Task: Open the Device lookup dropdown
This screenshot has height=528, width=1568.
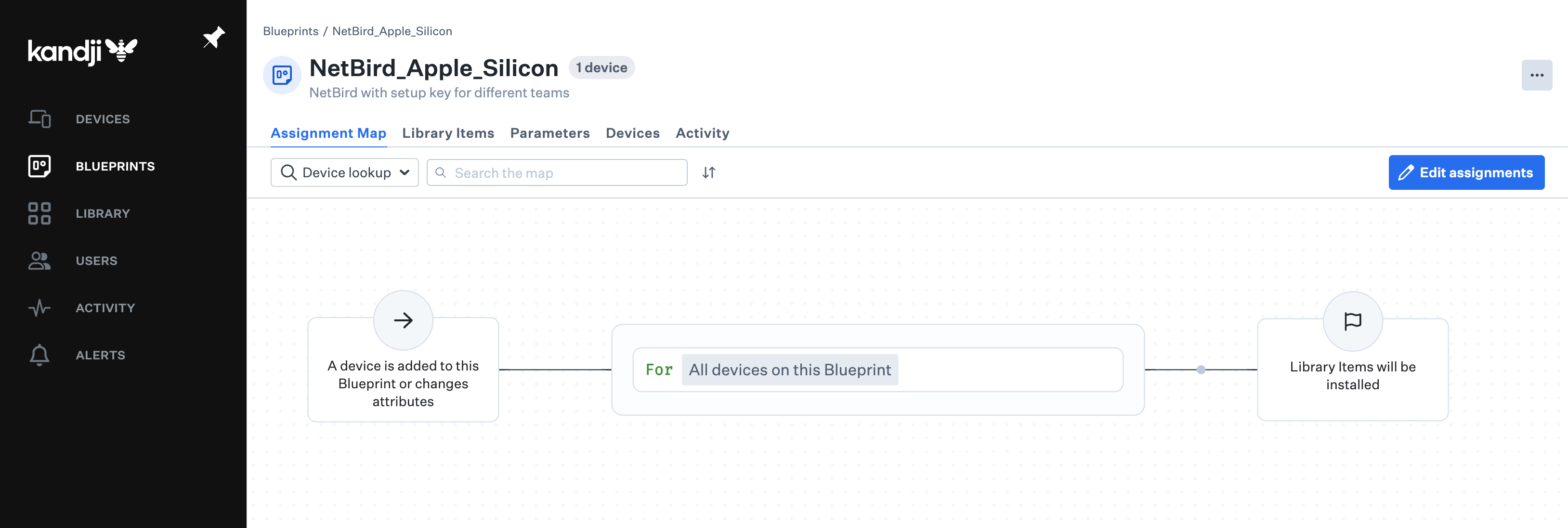Action: tap(344, 172)
